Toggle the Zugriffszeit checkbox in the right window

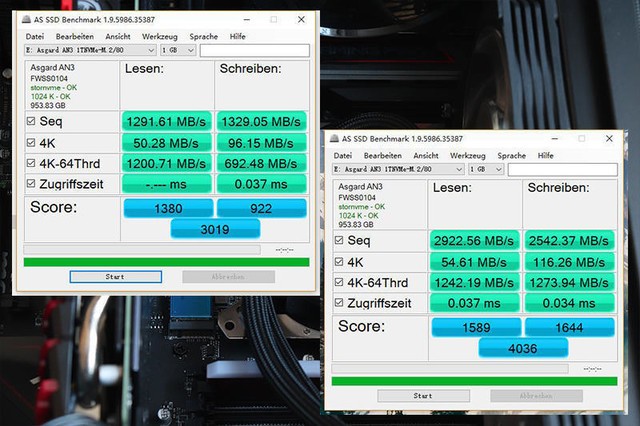pos(339,302)
